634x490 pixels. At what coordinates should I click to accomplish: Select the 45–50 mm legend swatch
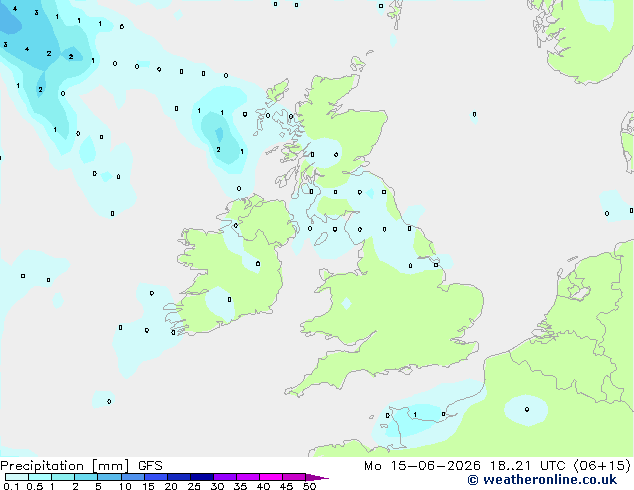point(294,477)
